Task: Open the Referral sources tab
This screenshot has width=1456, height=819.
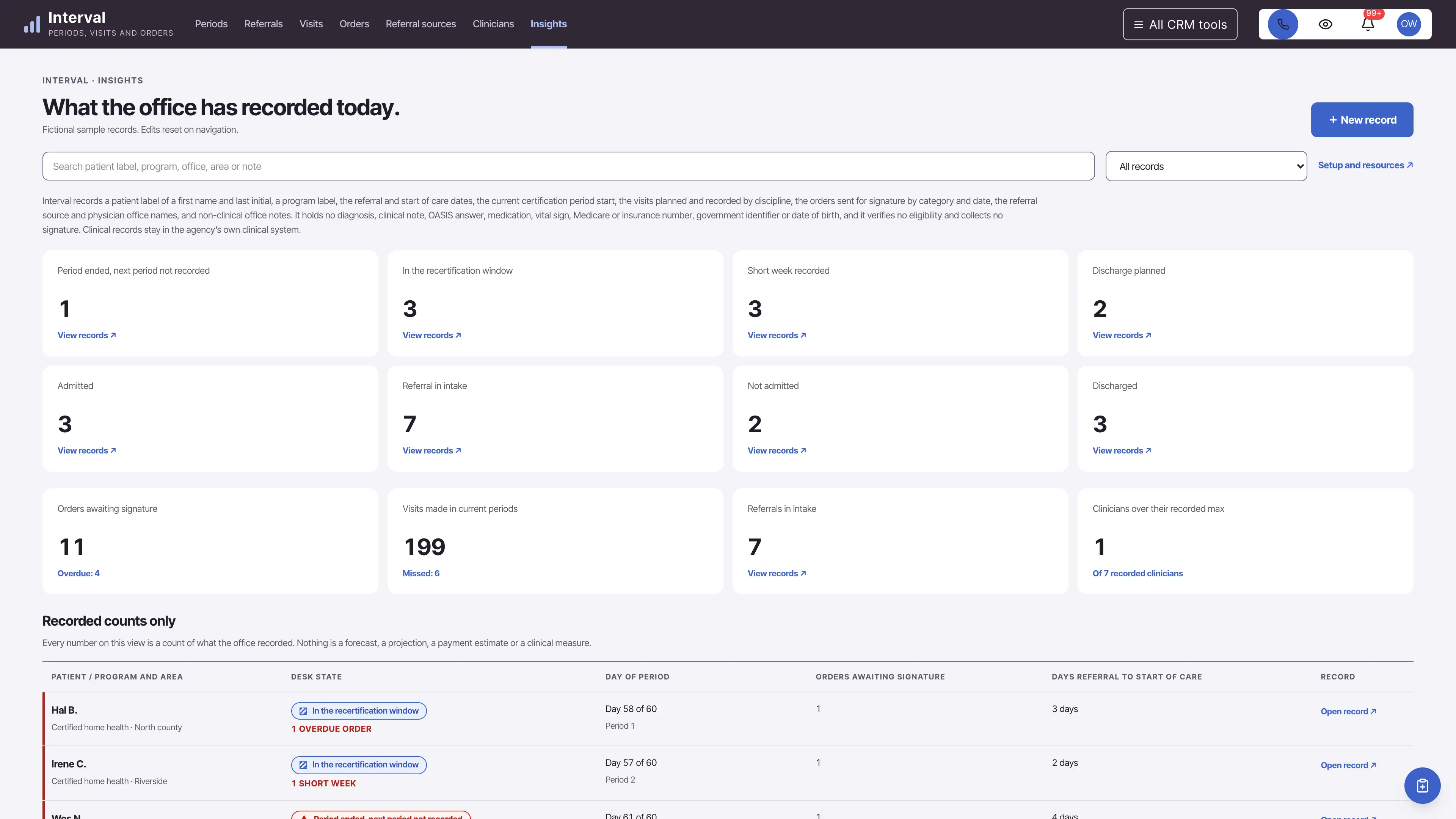Action: click(420, 24)
